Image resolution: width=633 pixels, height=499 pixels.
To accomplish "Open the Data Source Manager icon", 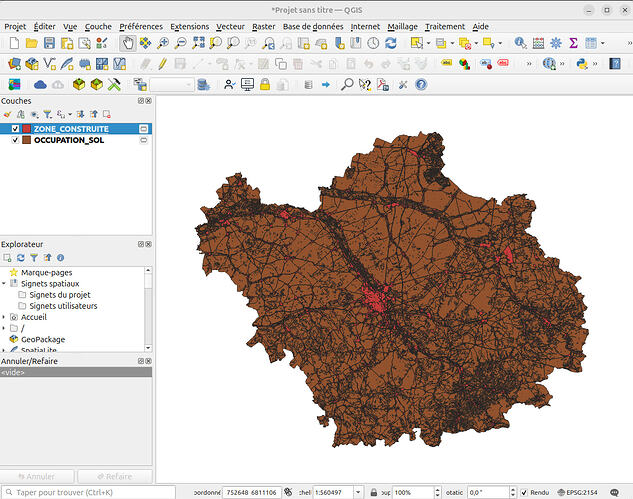I will click(x=14, y=64).
